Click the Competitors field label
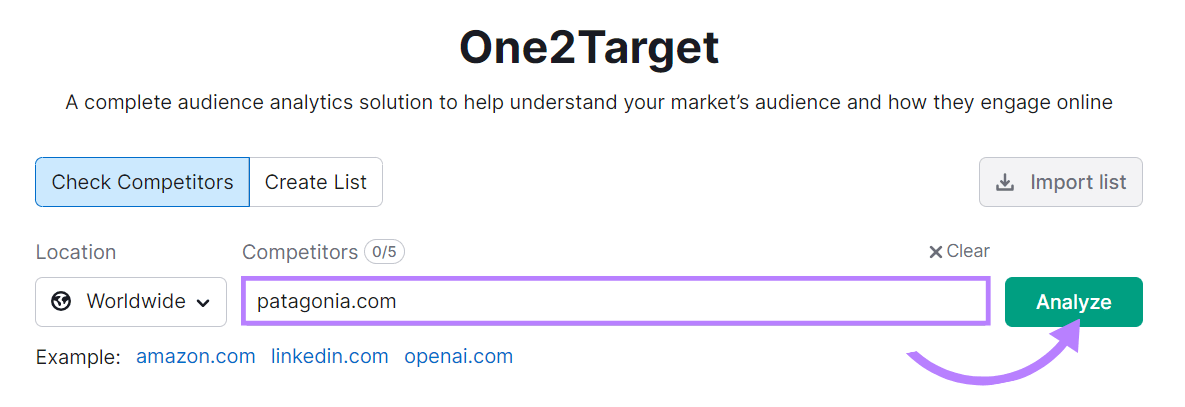This screenshot has height=407, width=1185. [x=300, y=252]
